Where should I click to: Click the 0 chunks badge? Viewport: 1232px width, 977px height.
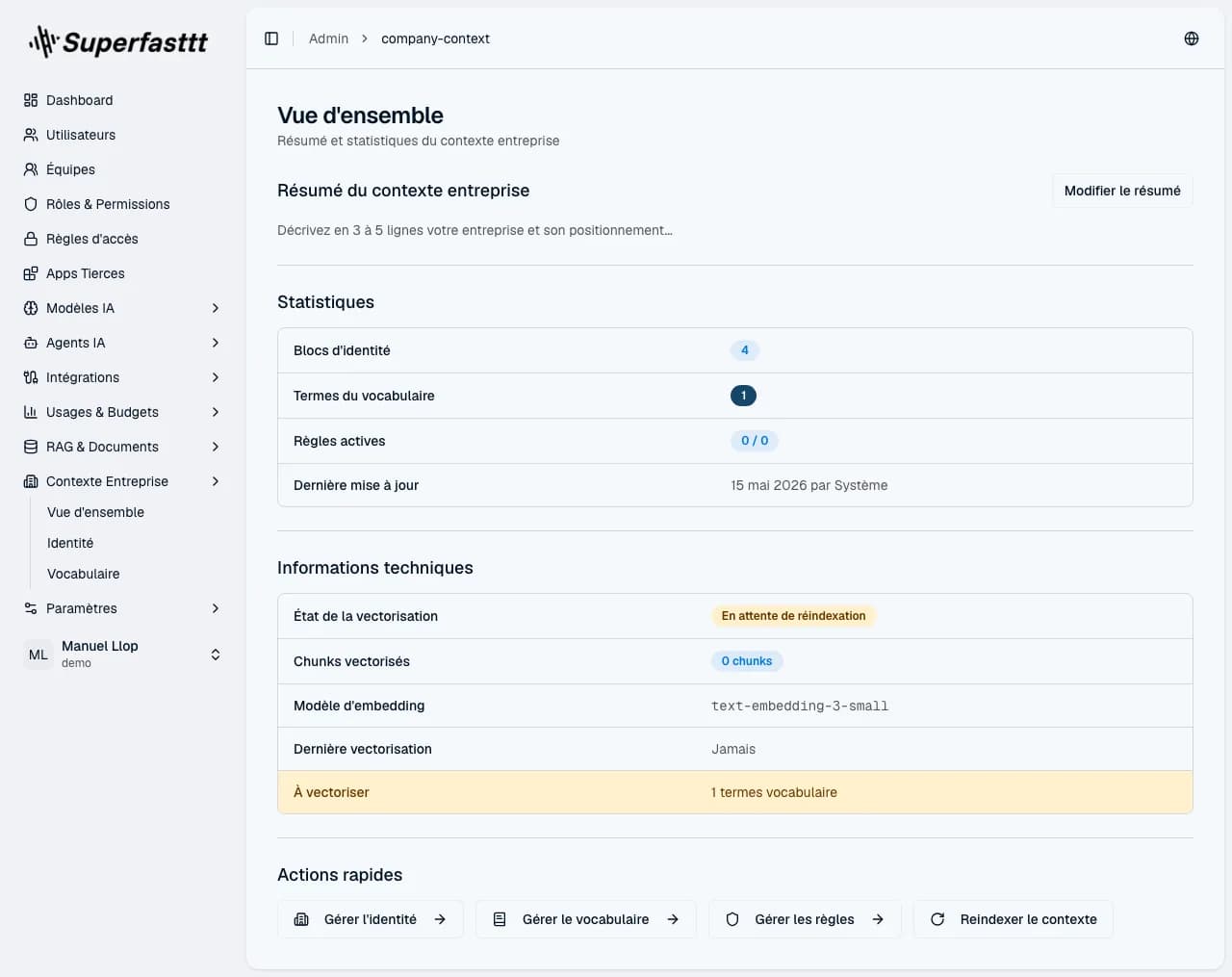click(747, 661)
